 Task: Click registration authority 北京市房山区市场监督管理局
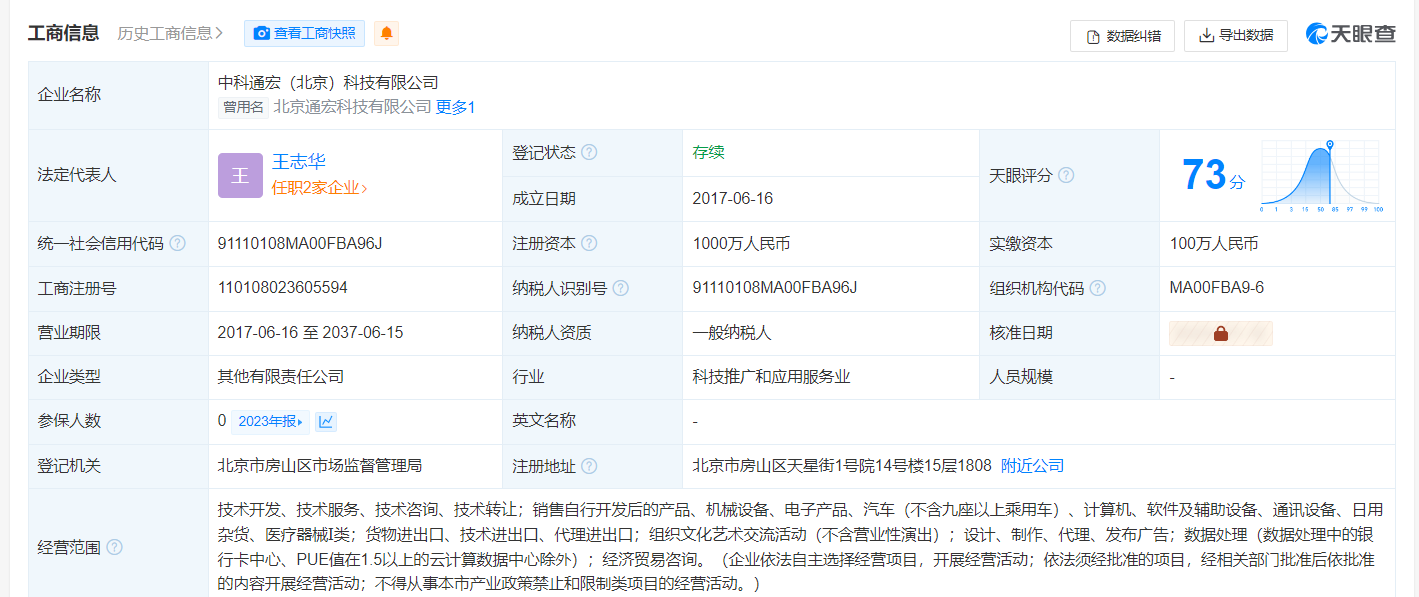pos(320,466)
